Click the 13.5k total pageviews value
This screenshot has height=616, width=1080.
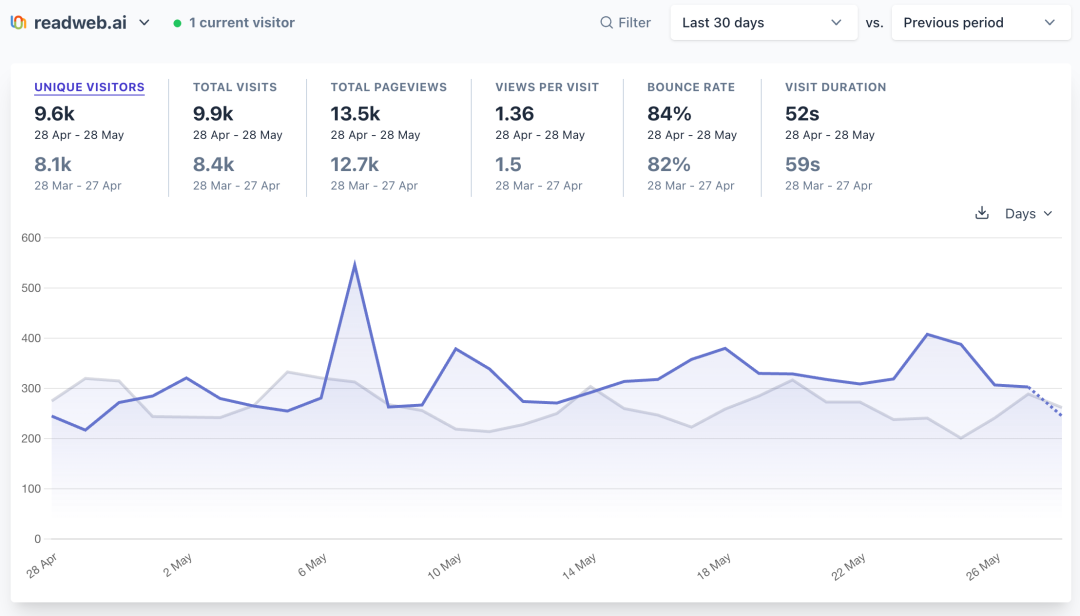(355, 114)
